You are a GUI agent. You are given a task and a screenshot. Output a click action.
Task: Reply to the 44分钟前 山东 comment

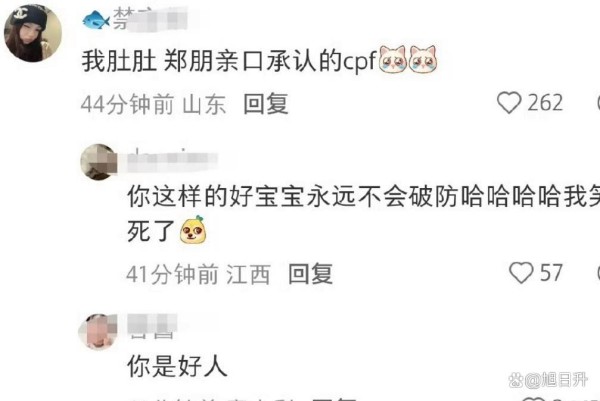pos(266,104)
